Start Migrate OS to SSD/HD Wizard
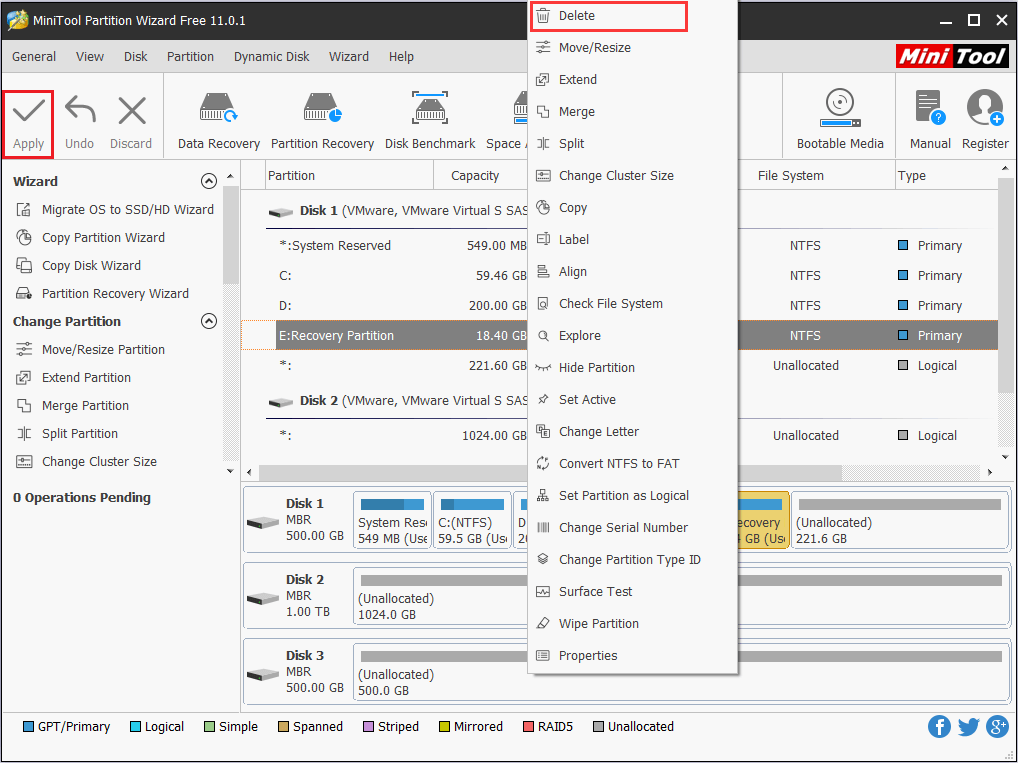Screen dimensions: 1018x763 click(114, 210)
